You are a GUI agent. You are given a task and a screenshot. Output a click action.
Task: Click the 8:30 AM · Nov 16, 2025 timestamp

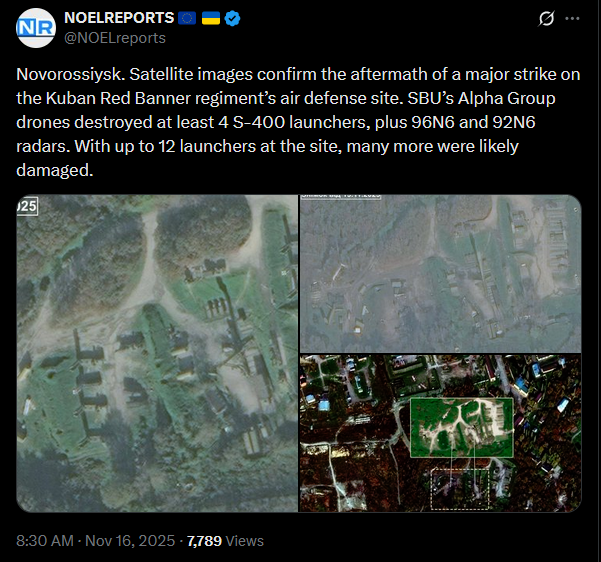tap(95, 541)
